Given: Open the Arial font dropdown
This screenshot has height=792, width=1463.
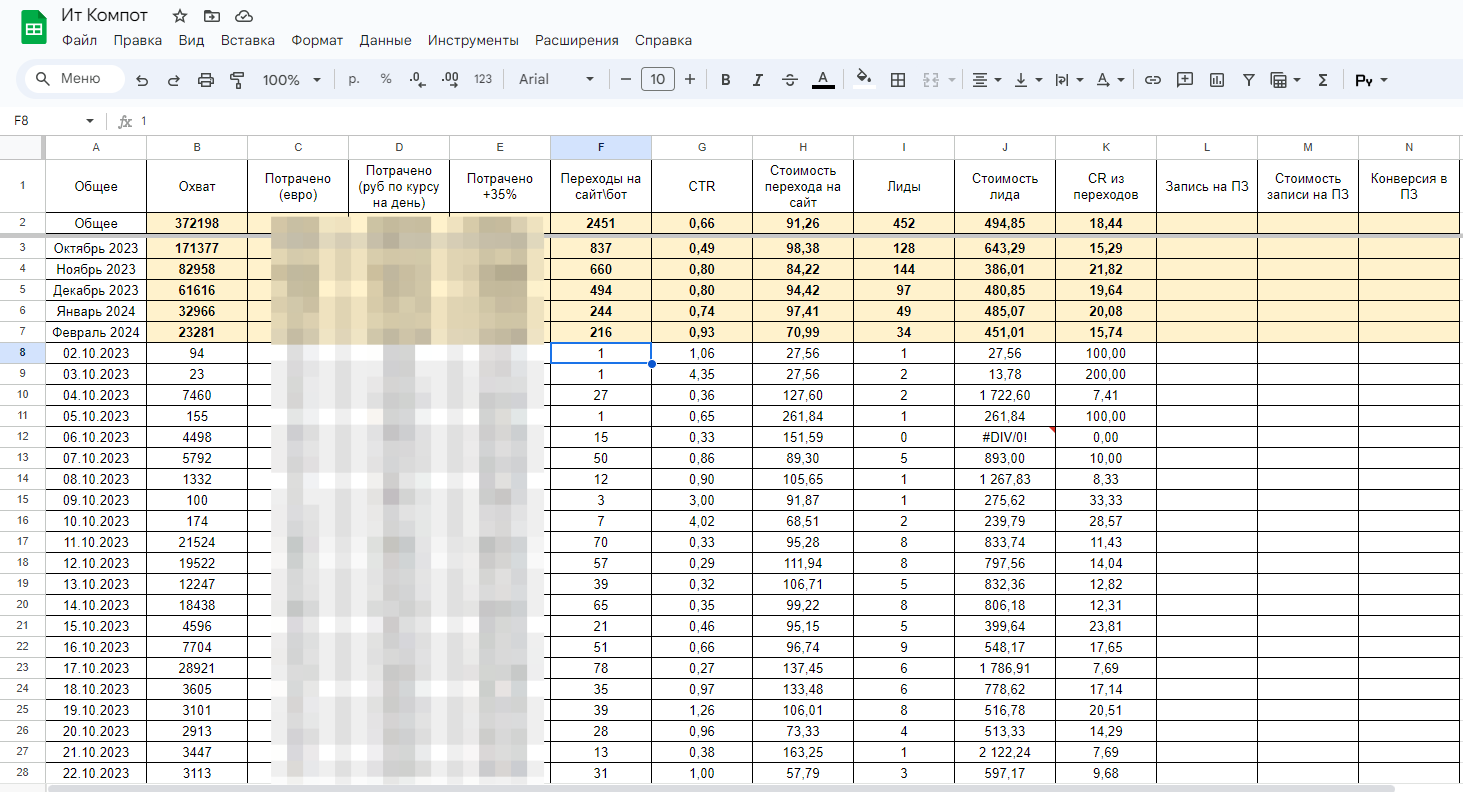Looking at the screenshot, I should 556,80.
